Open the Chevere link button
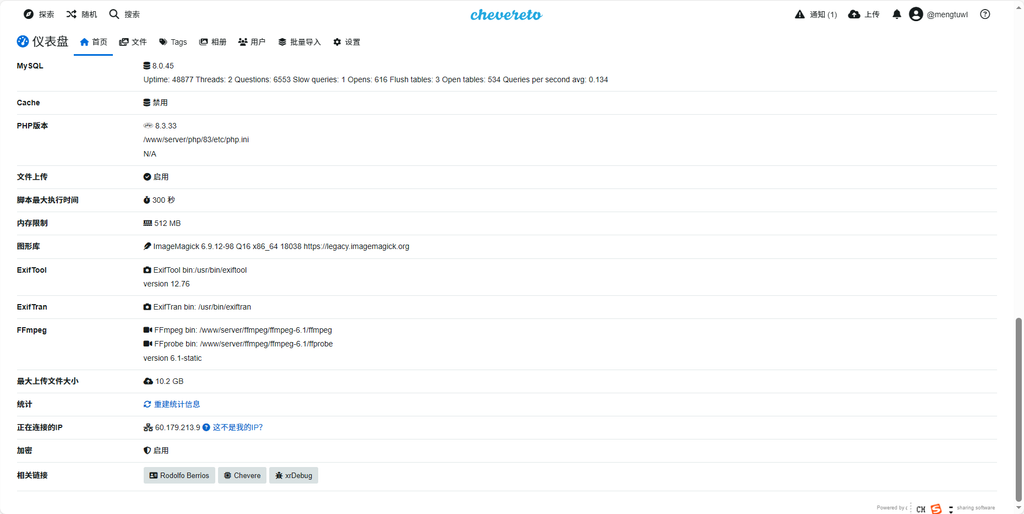 (242, 475)
